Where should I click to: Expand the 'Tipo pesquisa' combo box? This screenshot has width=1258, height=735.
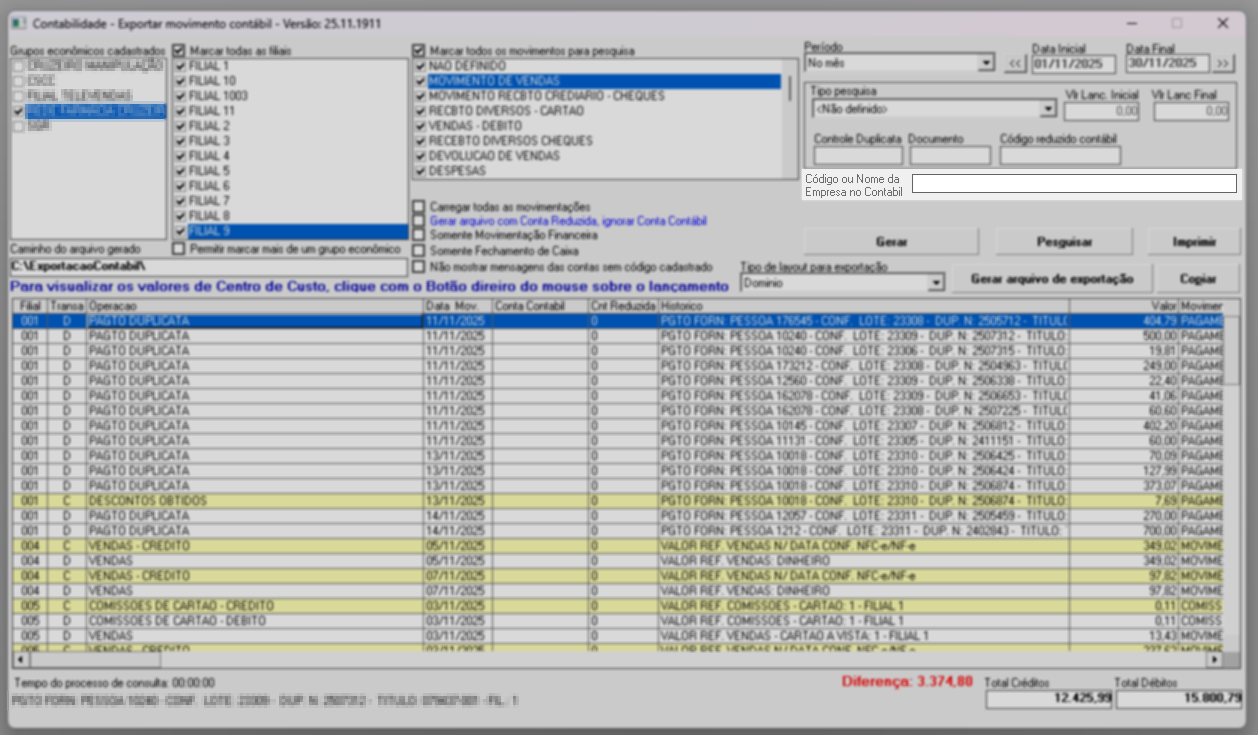point(1048,109)
